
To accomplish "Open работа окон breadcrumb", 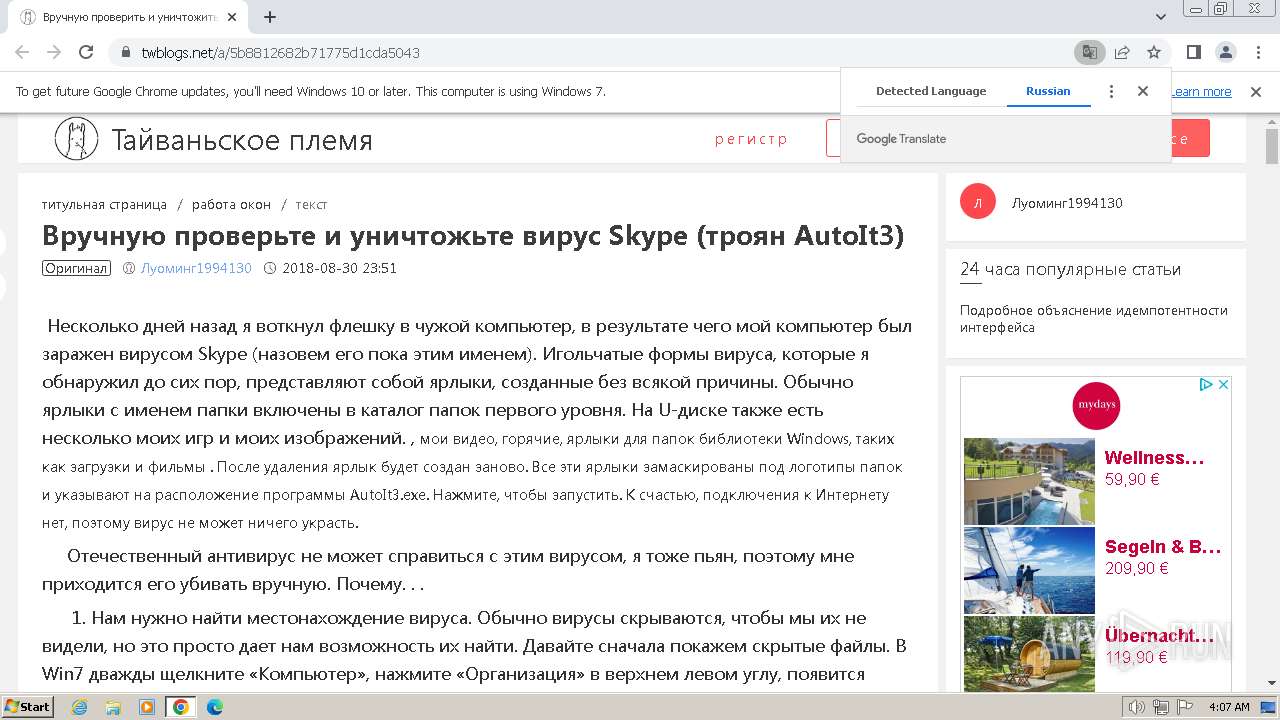I will pos(231,204).
